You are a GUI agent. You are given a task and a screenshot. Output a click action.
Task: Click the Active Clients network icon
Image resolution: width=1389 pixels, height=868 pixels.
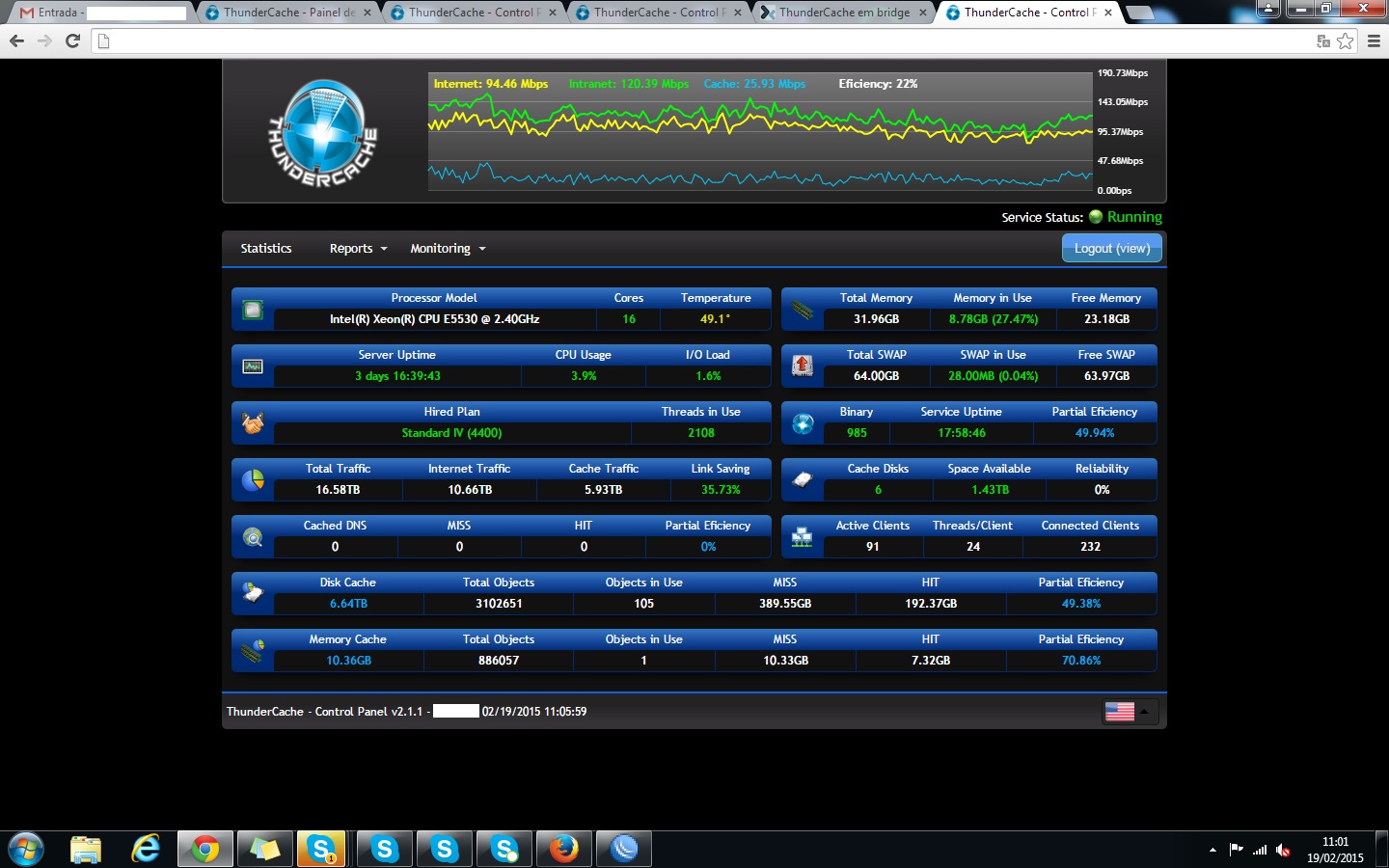803,537
